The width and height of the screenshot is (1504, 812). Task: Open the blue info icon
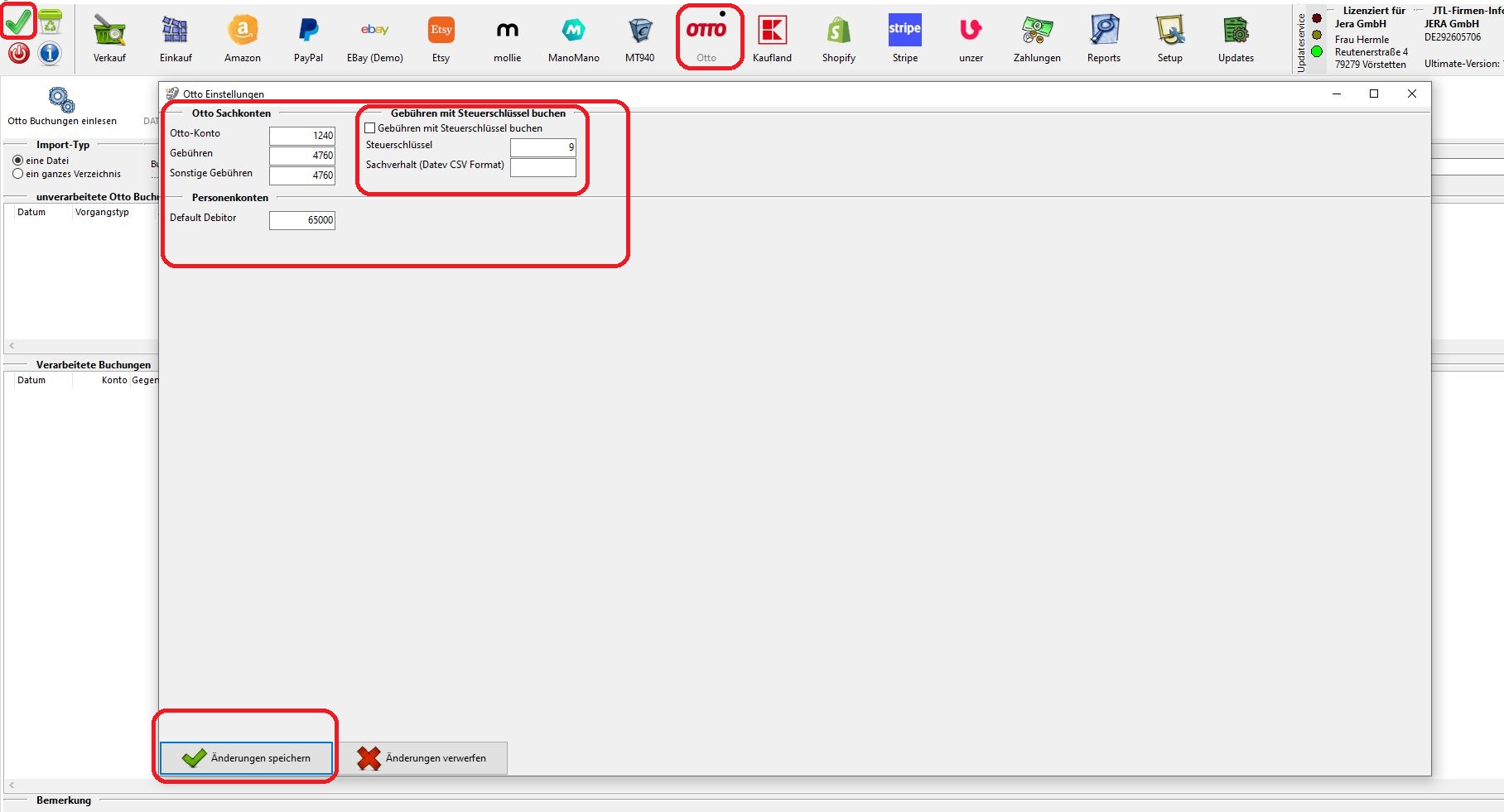tap(50, 54)
